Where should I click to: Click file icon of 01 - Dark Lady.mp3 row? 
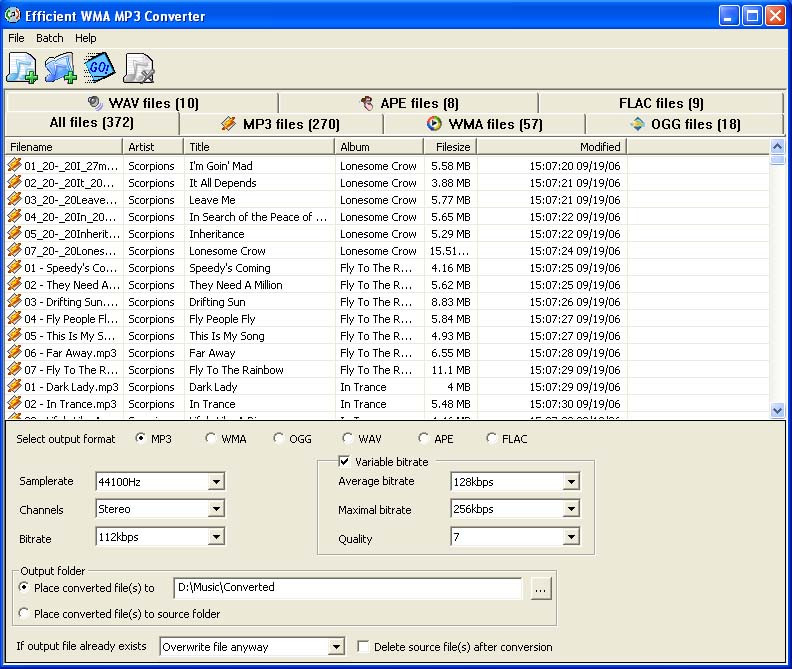(14, 386)
